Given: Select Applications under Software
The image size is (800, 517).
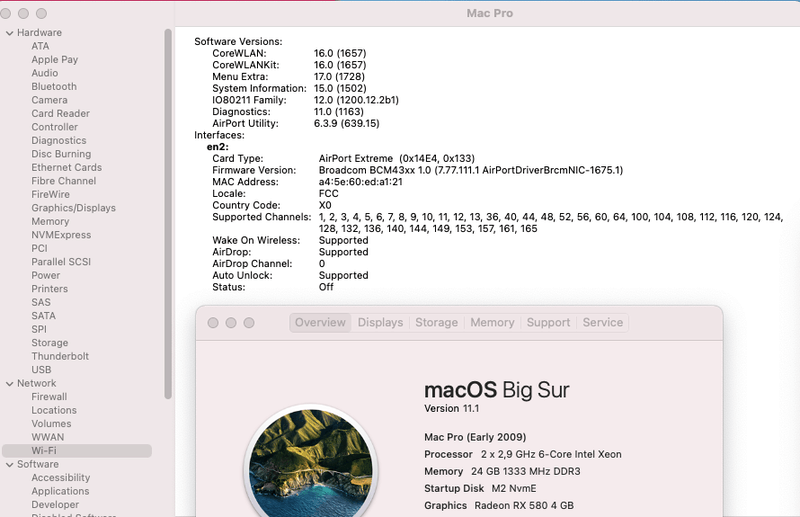Looking at the screenshot, I should 60,491.
